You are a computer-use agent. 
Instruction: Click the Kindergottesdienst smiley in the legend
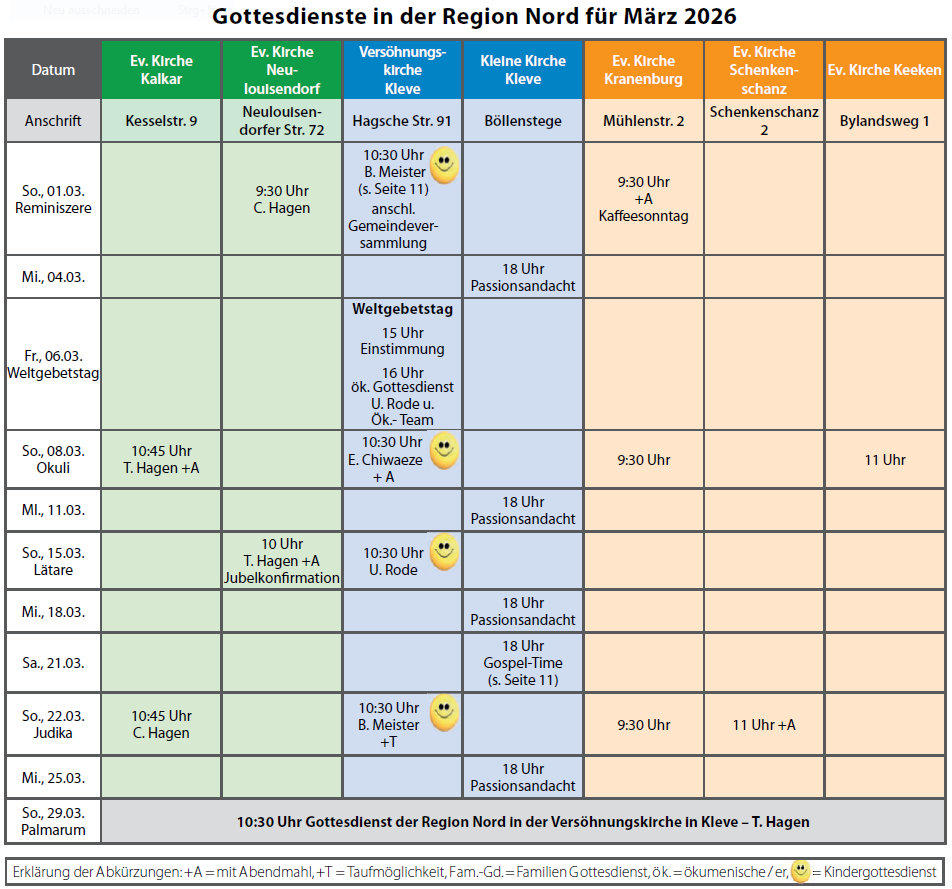point(800,872)
